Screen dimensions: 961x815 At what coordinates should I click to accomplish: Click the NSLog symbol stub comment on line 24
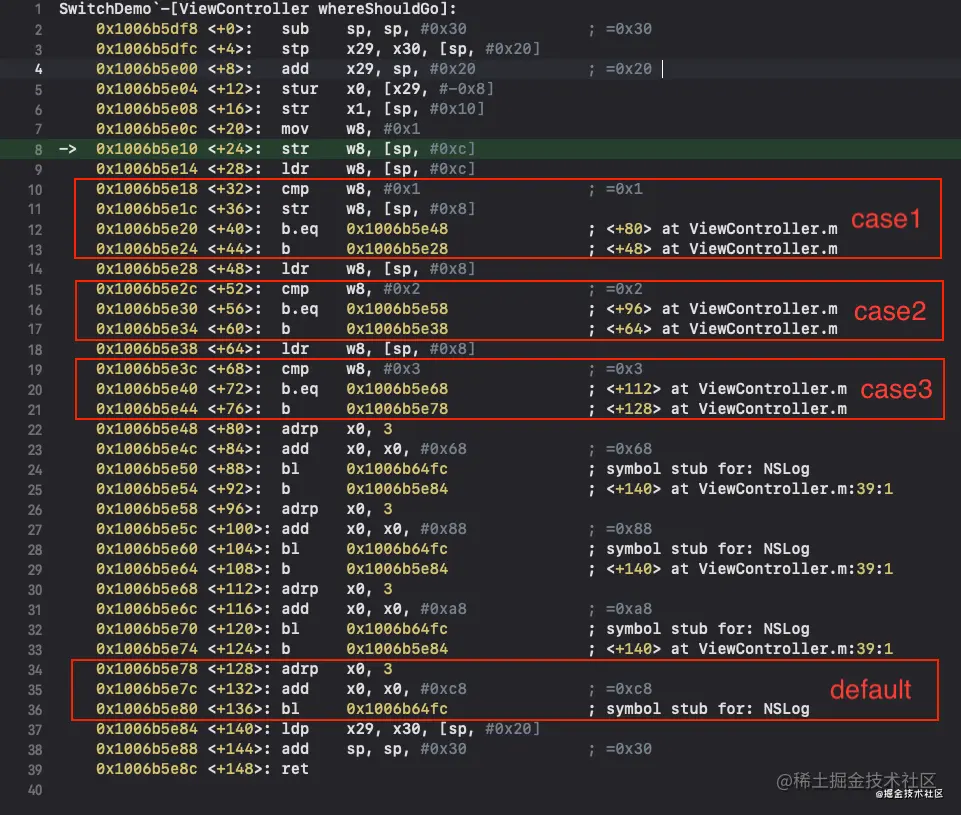click(x=707, y=469)
